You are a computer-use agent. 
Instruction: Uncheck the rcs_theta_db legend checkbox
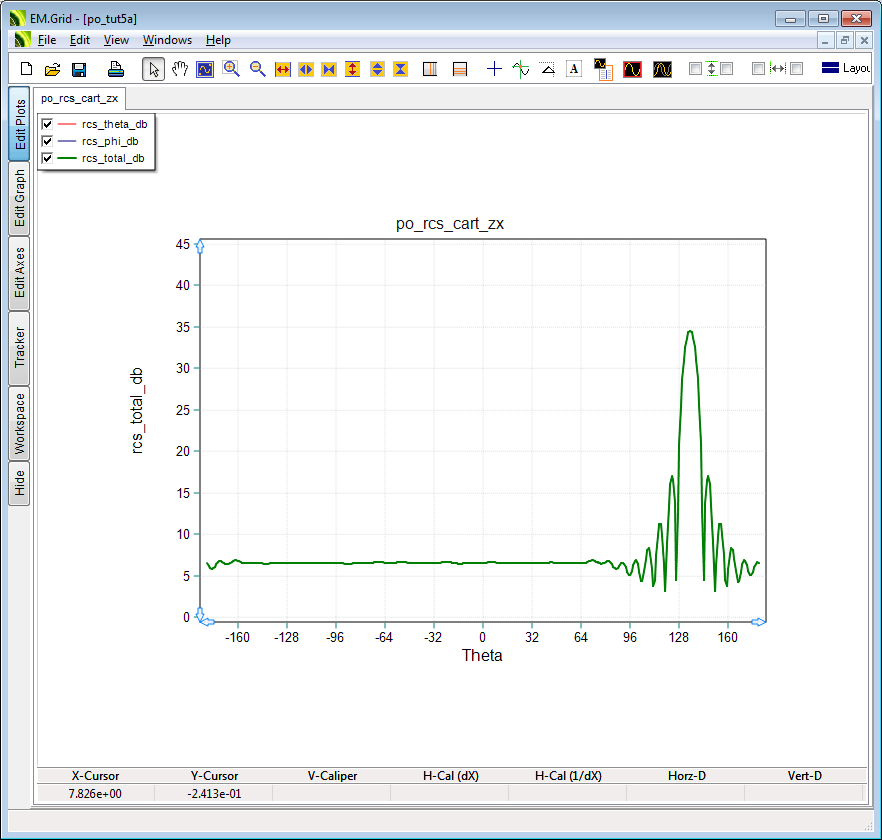(47, 124)
